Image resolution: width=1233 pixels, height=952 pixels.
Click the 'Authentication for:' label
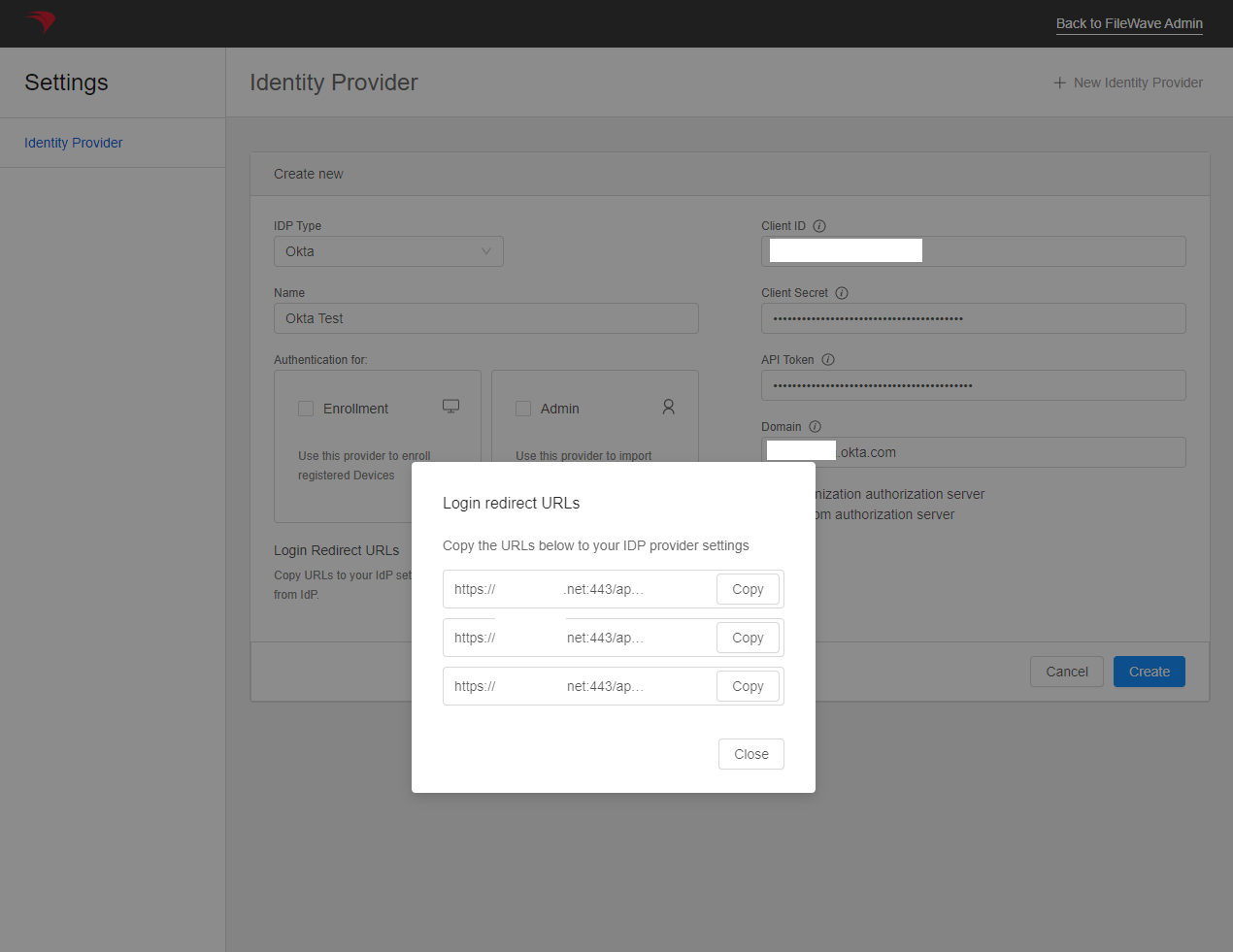[x=320, y=360]
